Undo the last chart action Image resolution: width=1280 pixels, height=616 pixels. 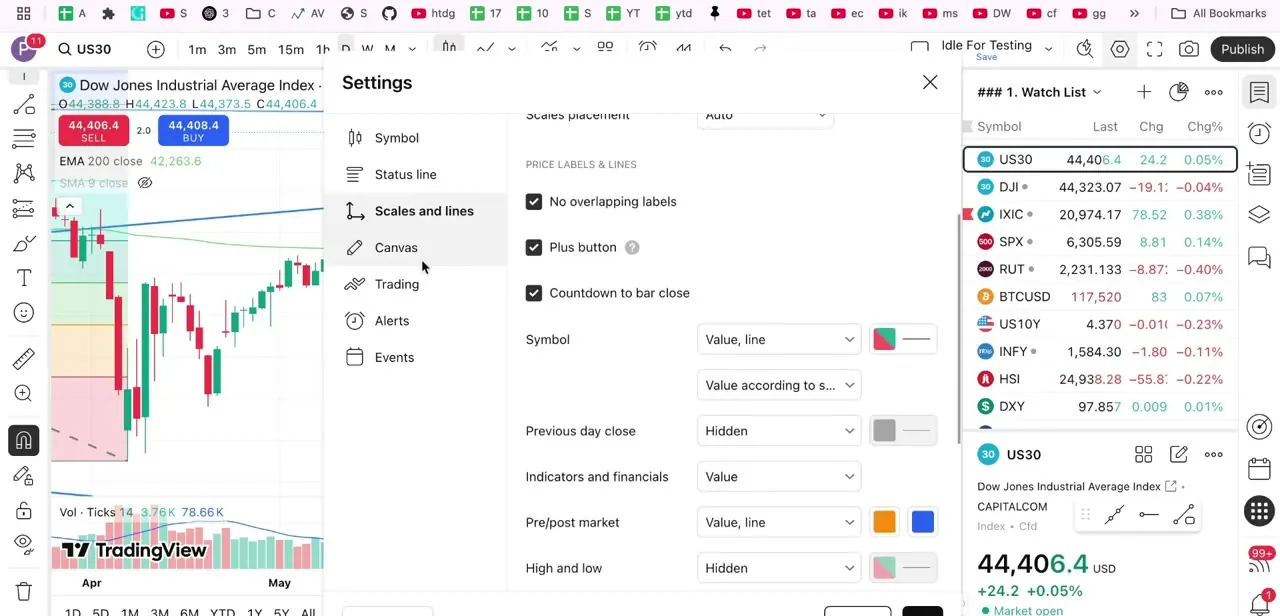[x=726, y=48]
